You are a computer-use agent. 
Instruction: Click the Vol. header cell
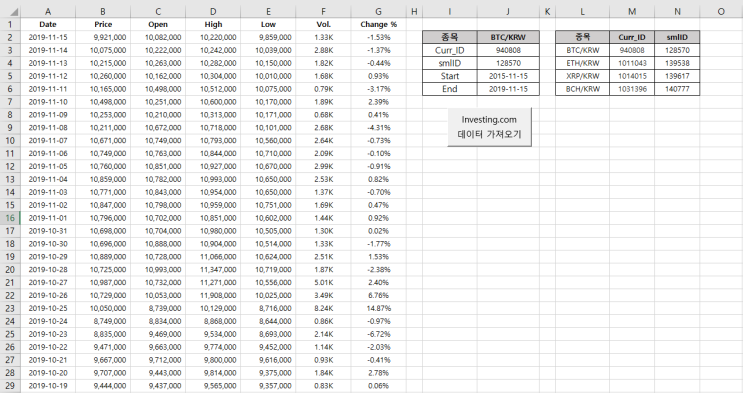(323, 24)
